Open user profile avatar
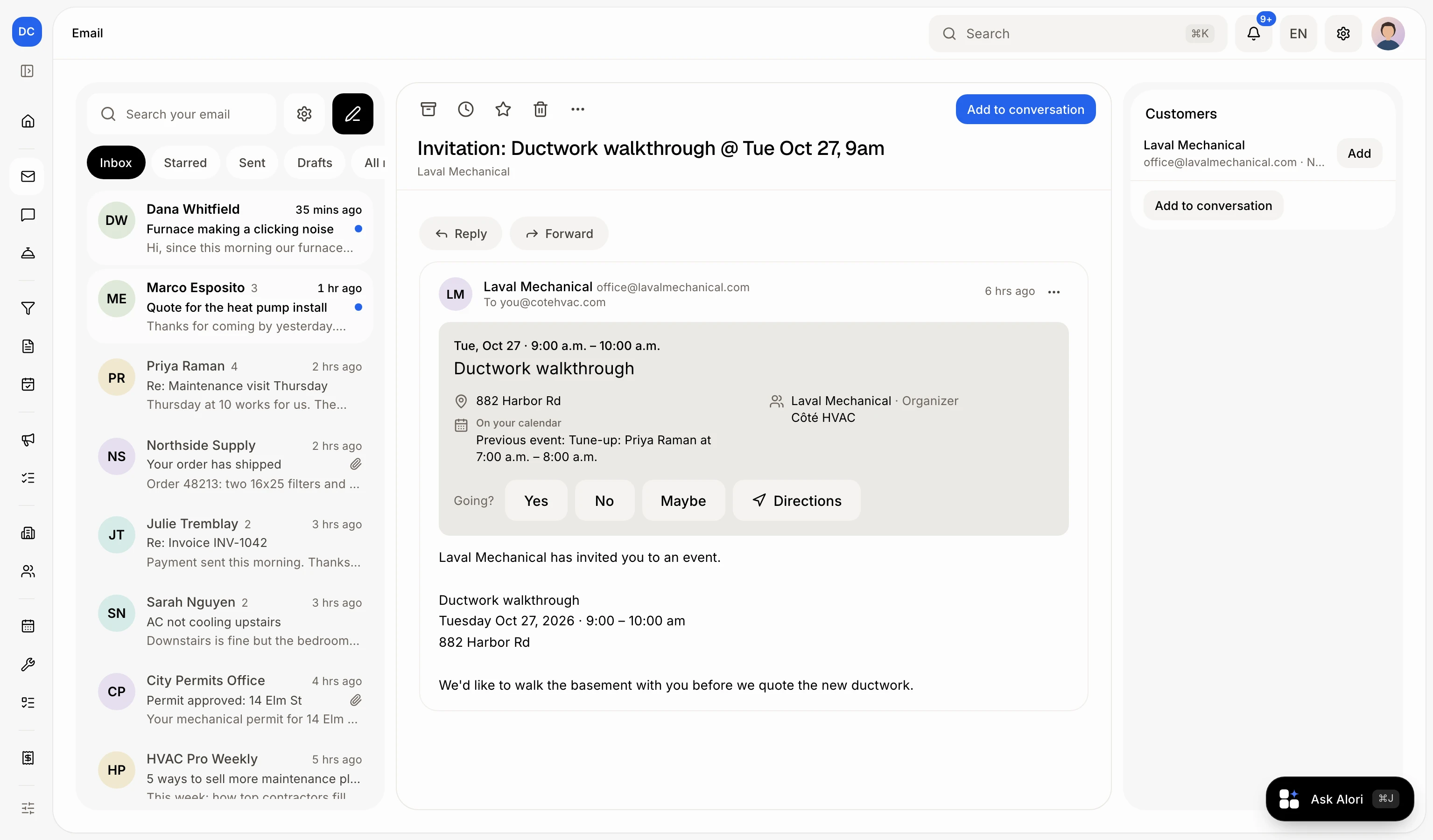This screenshot has height=840, width=1433. tap(1388, 34)
